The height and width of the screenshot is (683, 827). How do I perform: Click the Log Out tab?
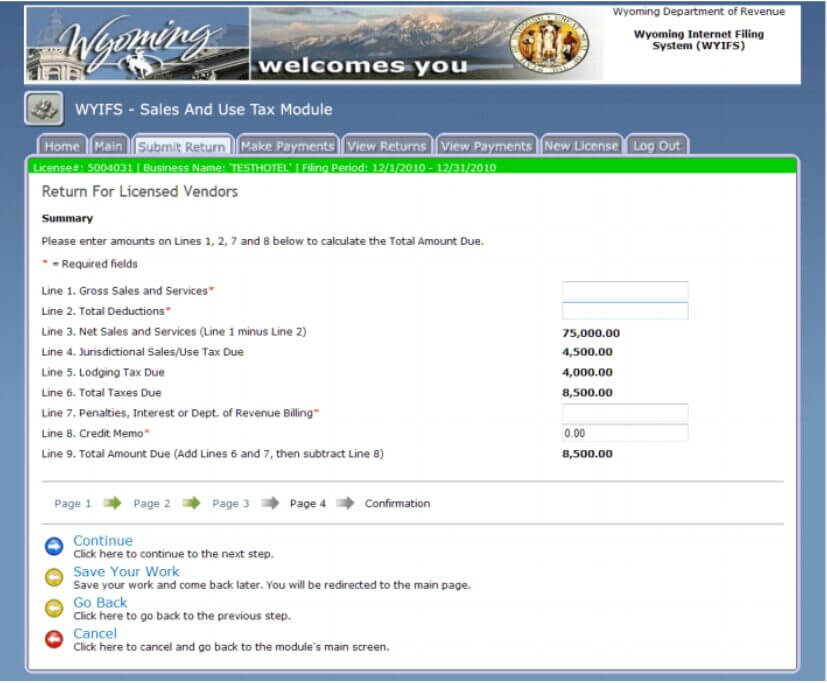tap(657, 145)
